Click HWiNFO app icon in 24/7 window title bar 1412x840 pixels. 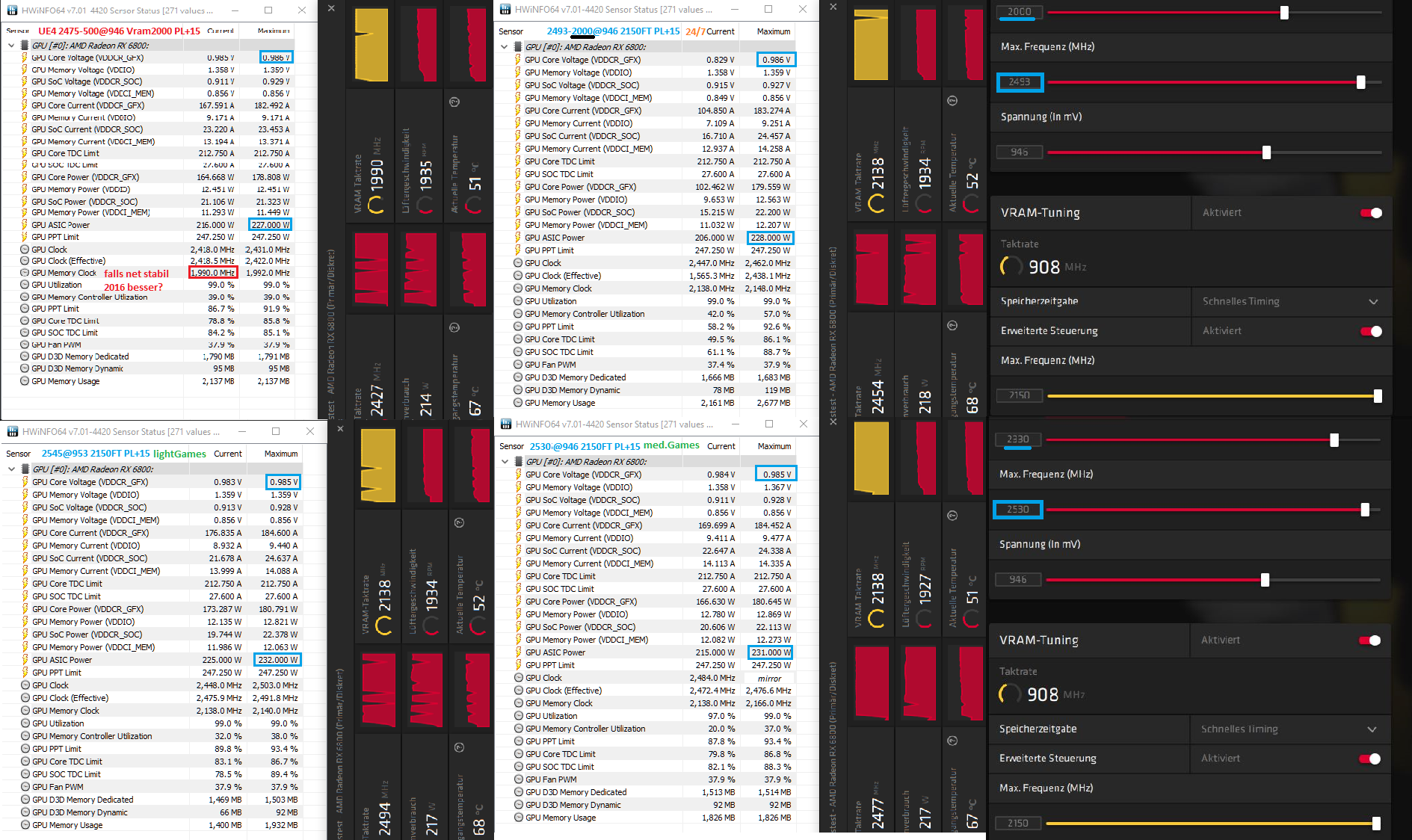point(505,10)
